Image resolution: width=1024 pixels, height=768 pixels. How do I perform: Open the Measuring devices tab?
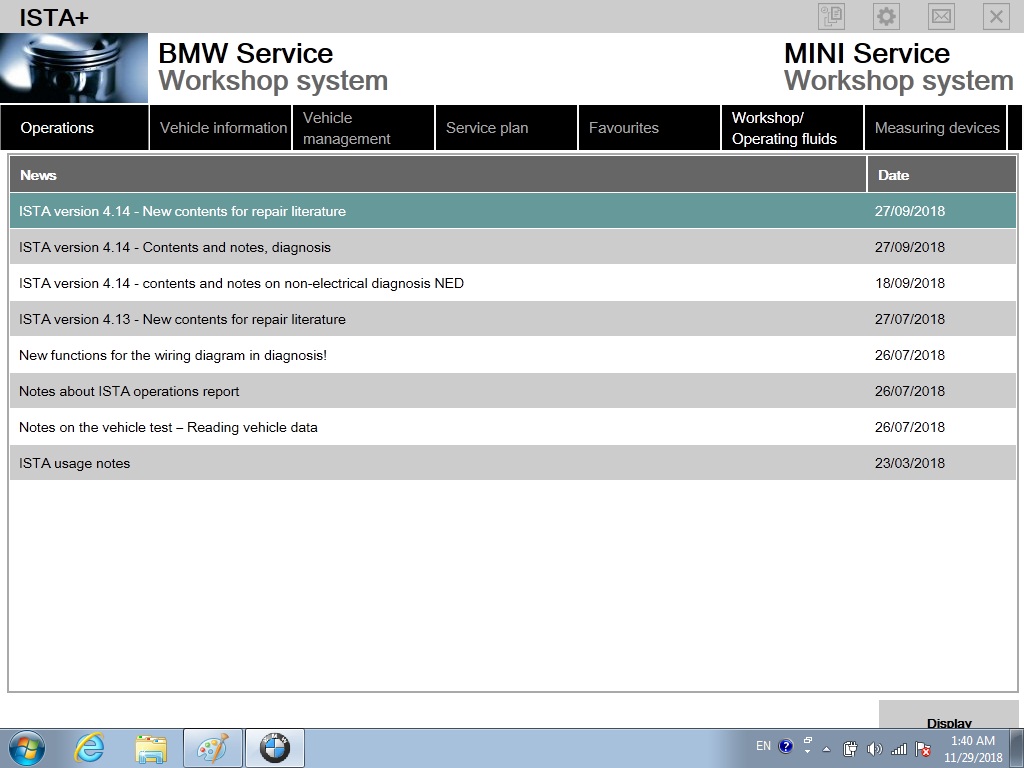tap(936, 128)
